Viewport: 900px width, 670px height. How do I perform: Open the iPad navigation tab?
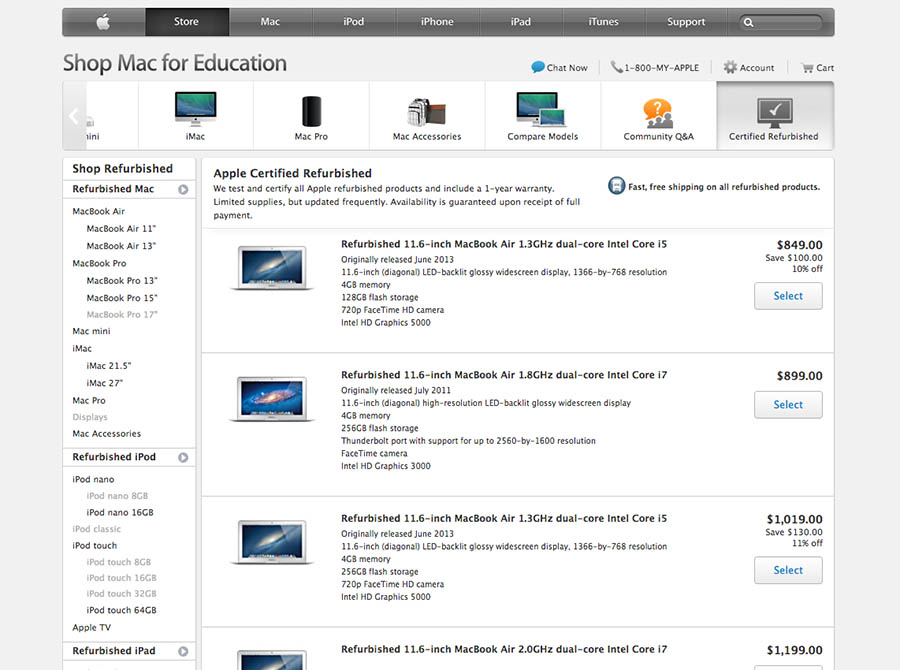pyautogui.click(x=521, y=22)
